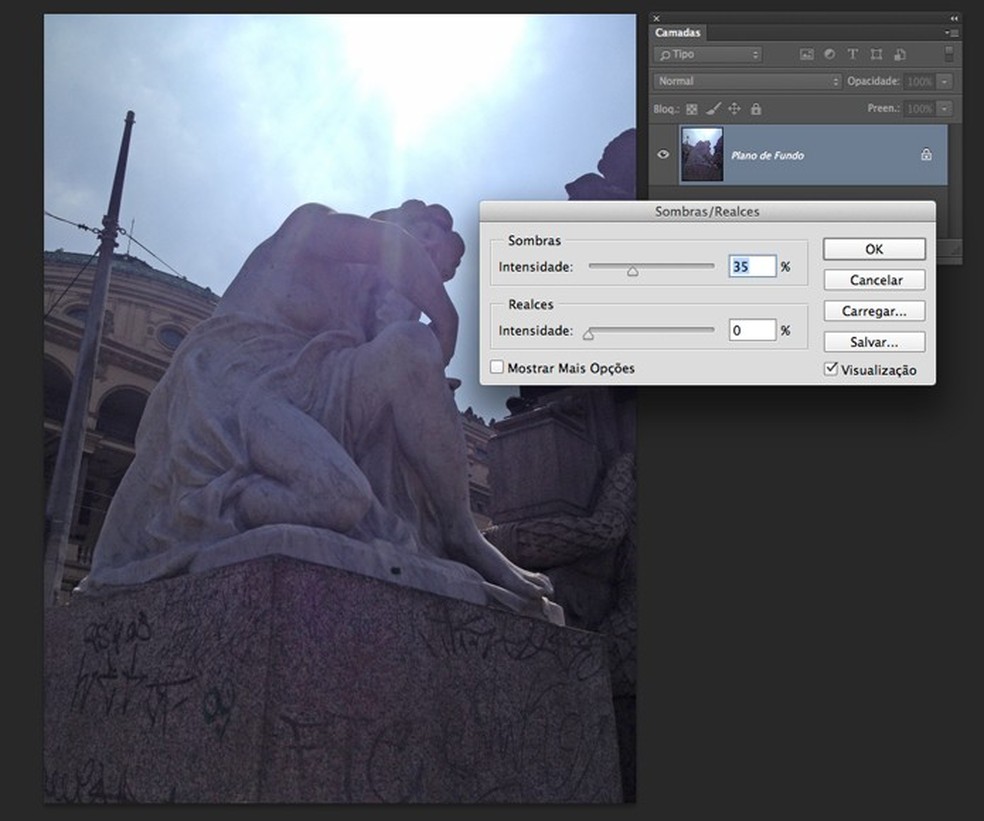Click the Realces Intensidade value field
The width and height of the screenshot is (984, 821).
pos(751,330)
